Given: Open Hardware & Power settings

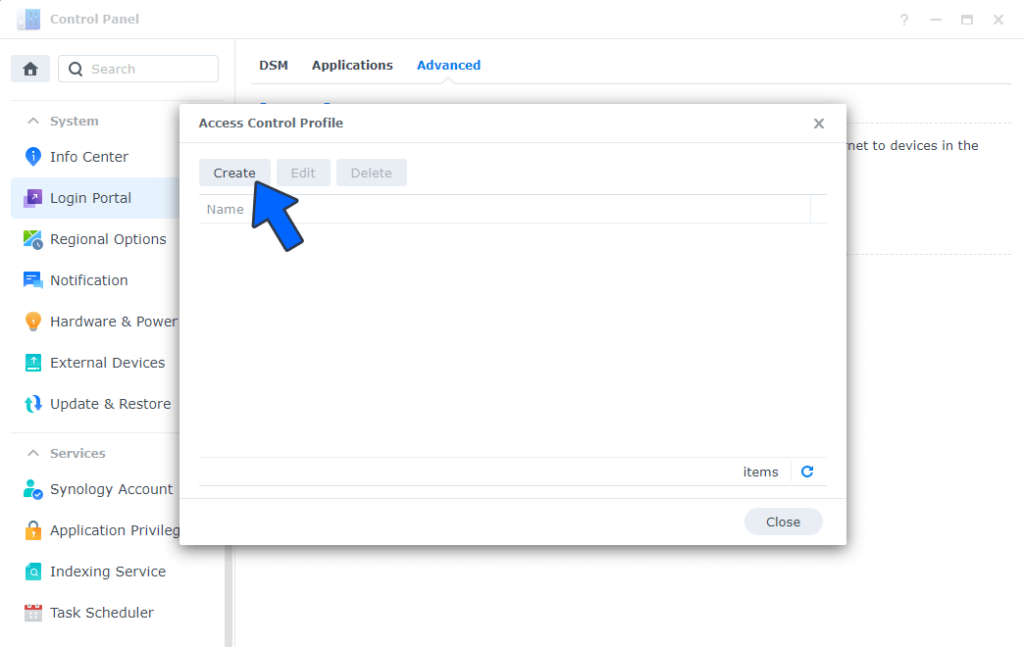Looking at the screenshot, I should coord(112,321).
